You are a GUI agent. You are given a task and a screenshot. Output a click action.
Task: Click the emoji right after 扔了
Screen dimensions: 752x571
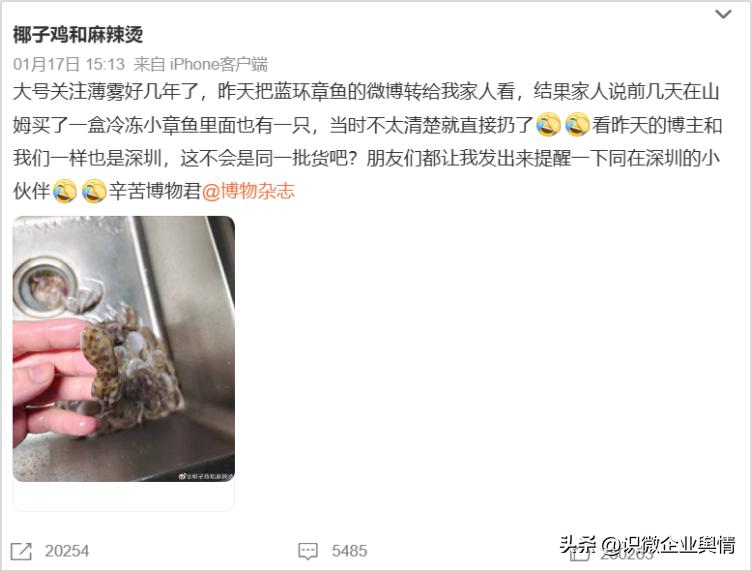[x=548, y=125]
